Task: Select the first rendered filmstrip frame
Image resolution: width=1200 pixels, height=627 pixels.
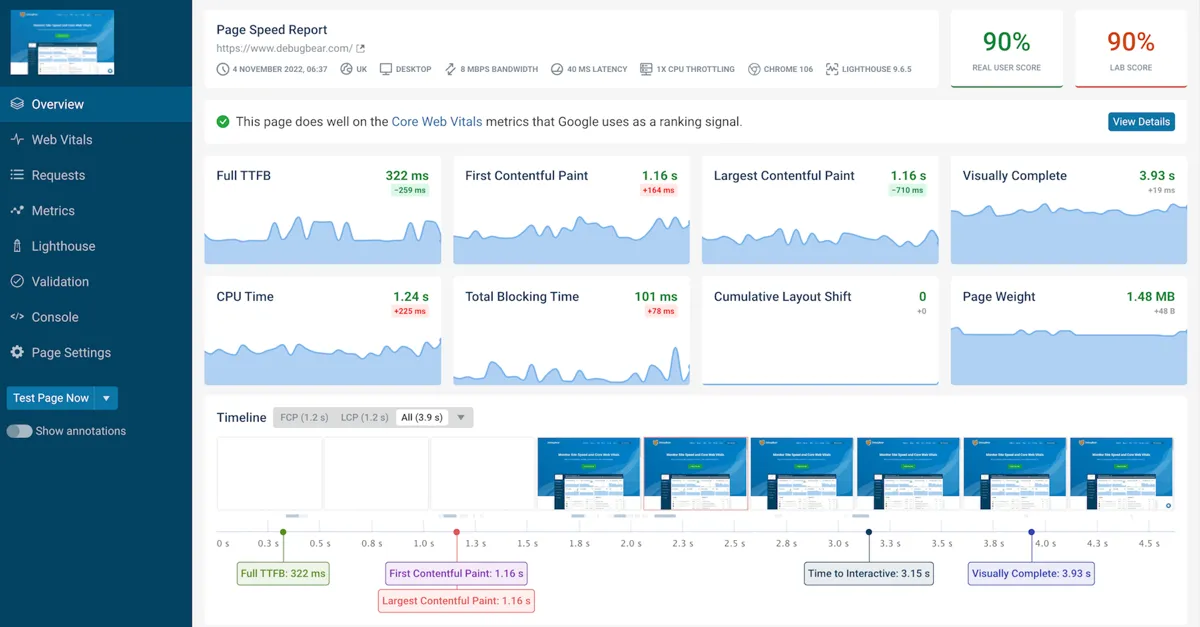Action: pyautogui.click(x=589, y=474)
